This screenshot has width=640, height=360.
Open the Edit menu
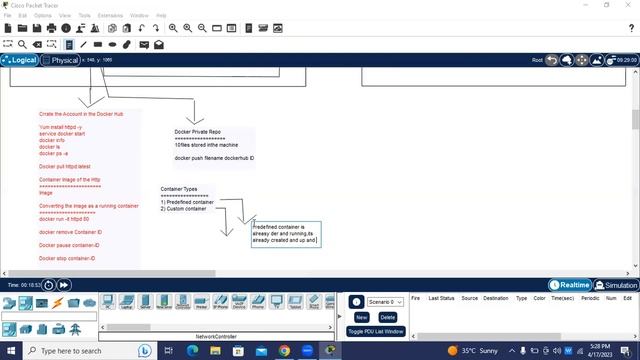(22, 16)
